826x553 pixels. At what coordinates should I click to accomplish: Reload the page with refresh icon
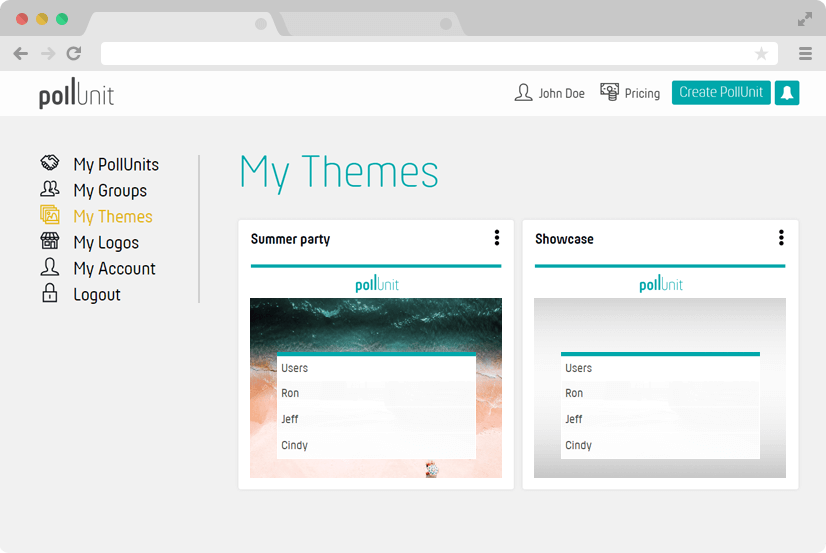pyautogui.click(x=74, y=53)
